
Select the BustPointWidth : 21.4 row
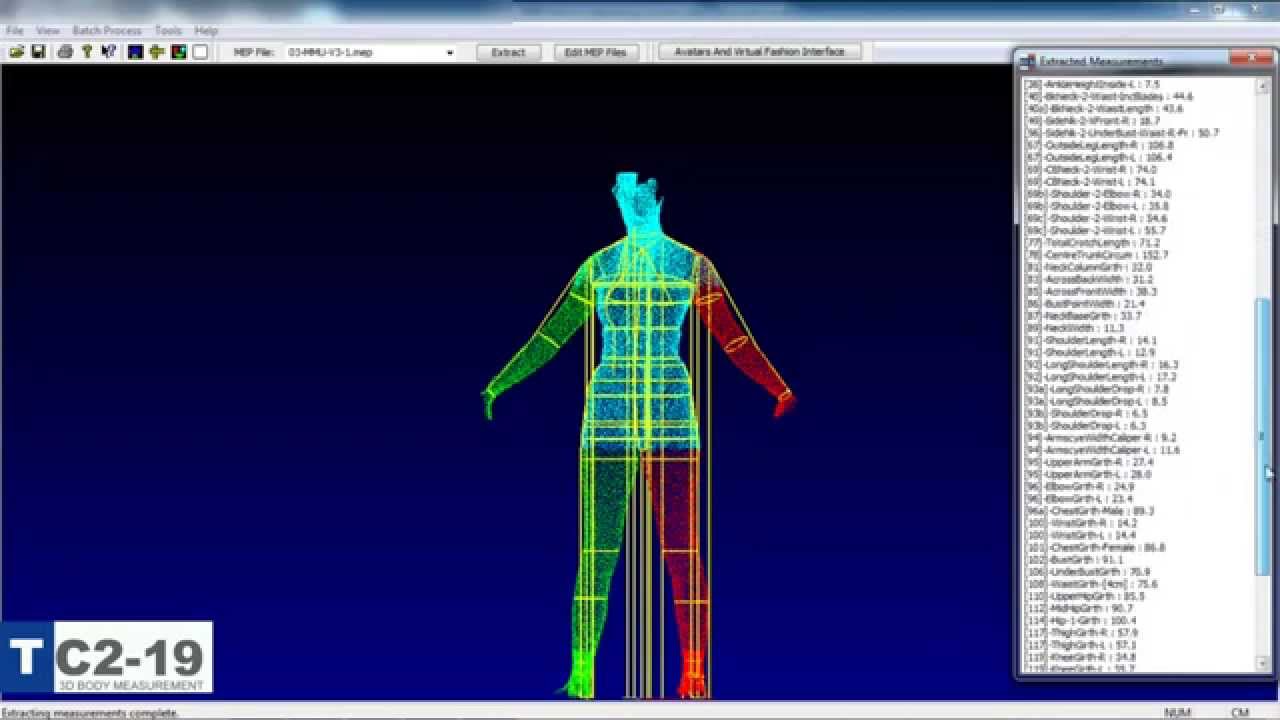1086,303
